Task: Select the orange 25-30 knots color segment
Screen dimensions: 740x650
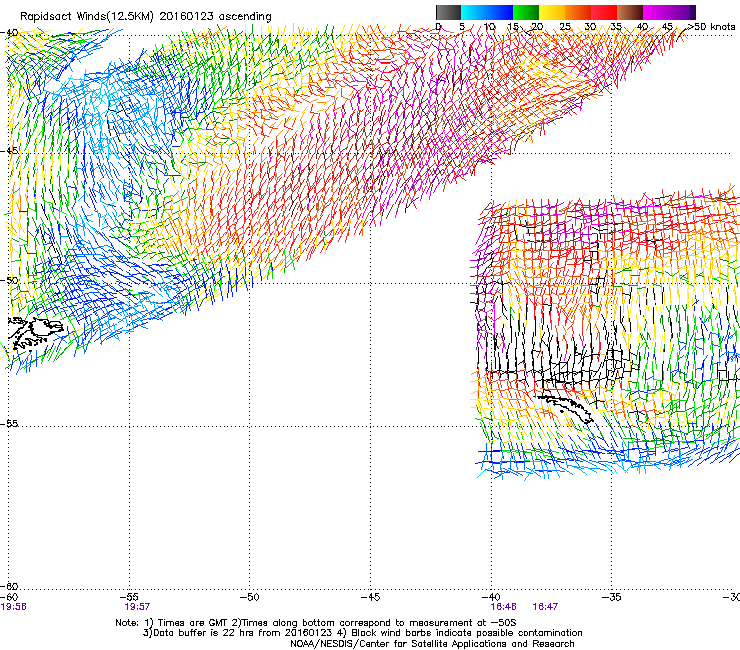Action: pyautogui.click(x=578, y=12)
